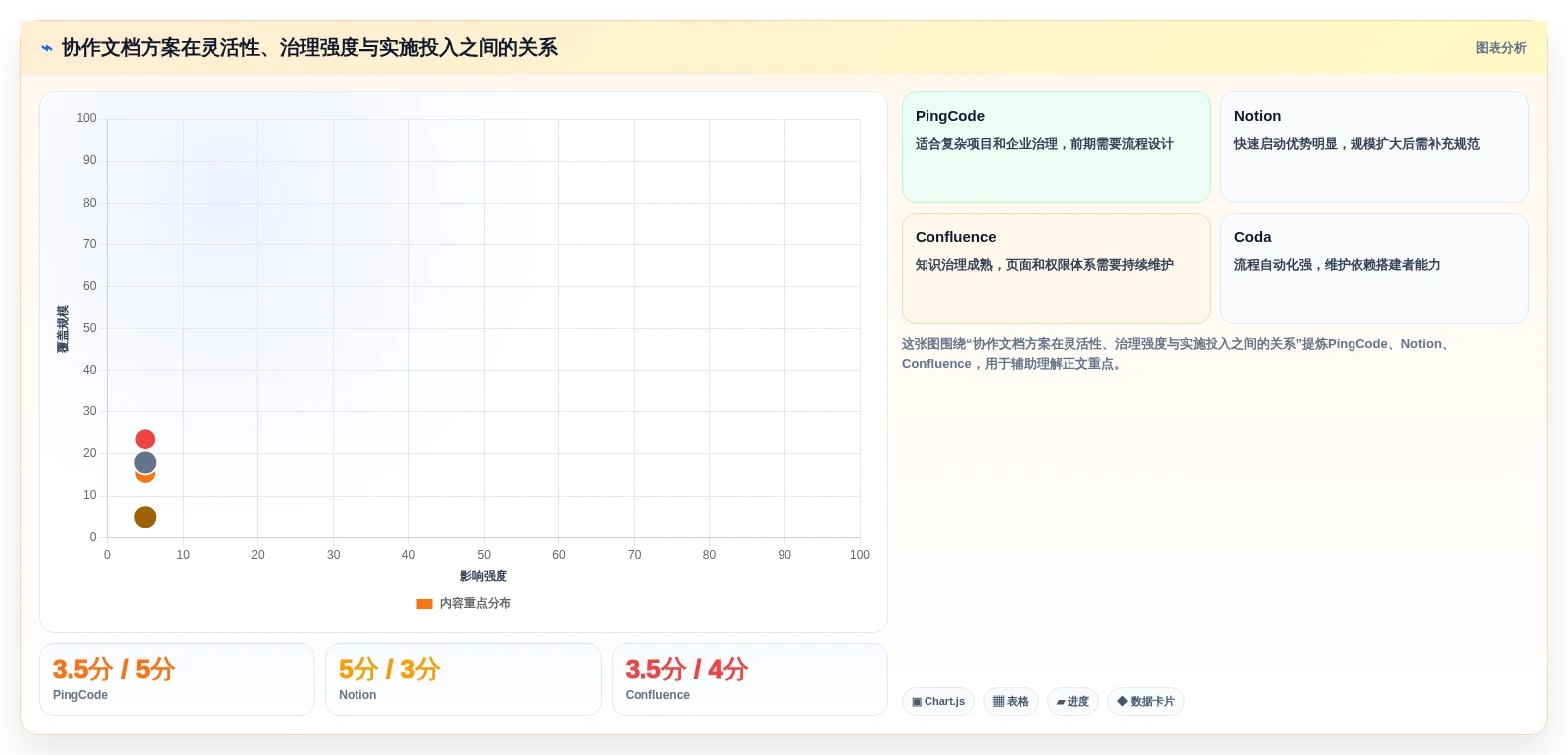Click the Notion 5分 / 3分 score card

coord(463,679)
